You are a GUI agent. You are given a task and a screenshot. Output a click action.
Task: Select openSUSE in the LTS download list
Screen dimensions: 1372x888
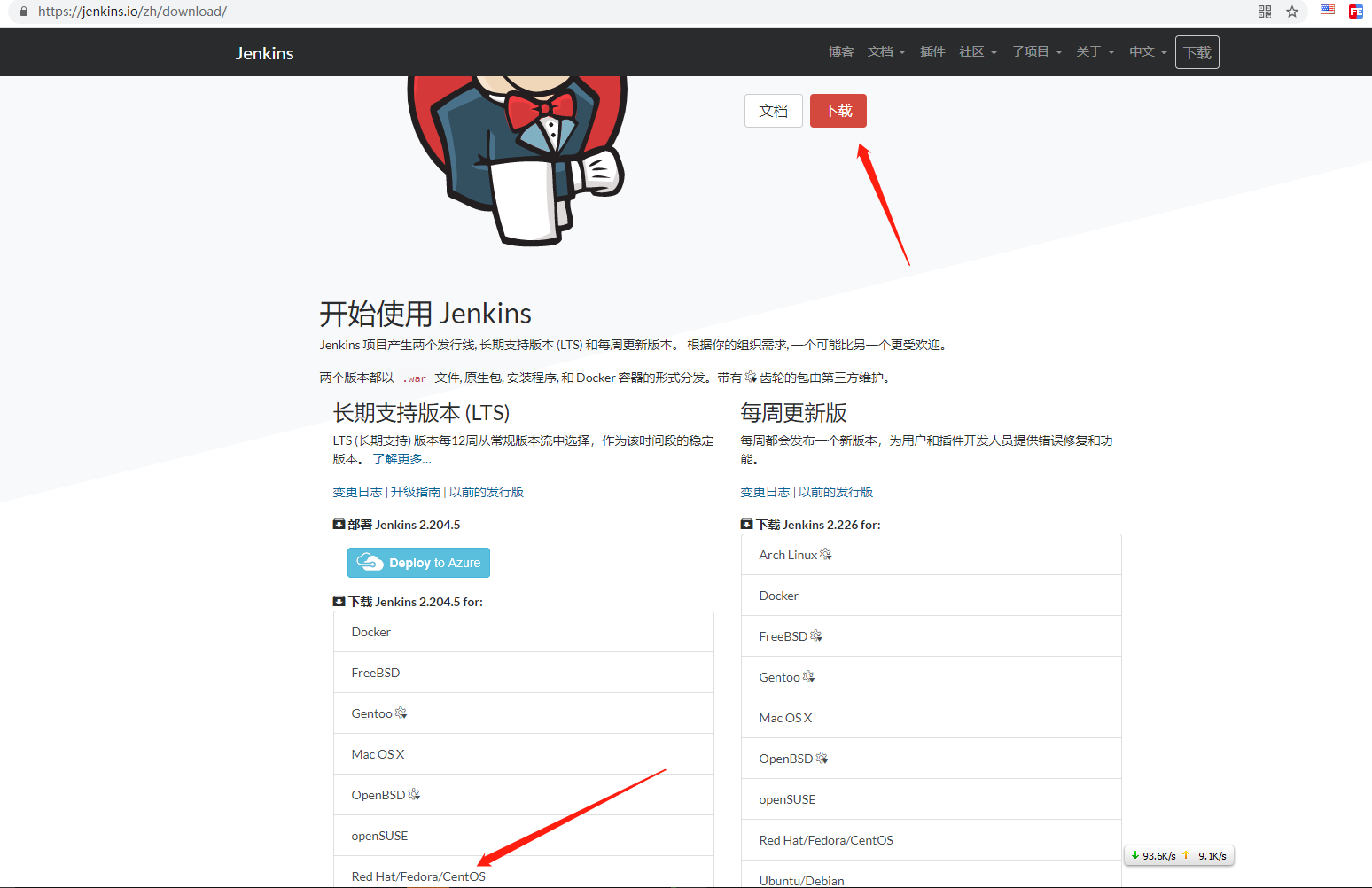(x=524, y=836)
